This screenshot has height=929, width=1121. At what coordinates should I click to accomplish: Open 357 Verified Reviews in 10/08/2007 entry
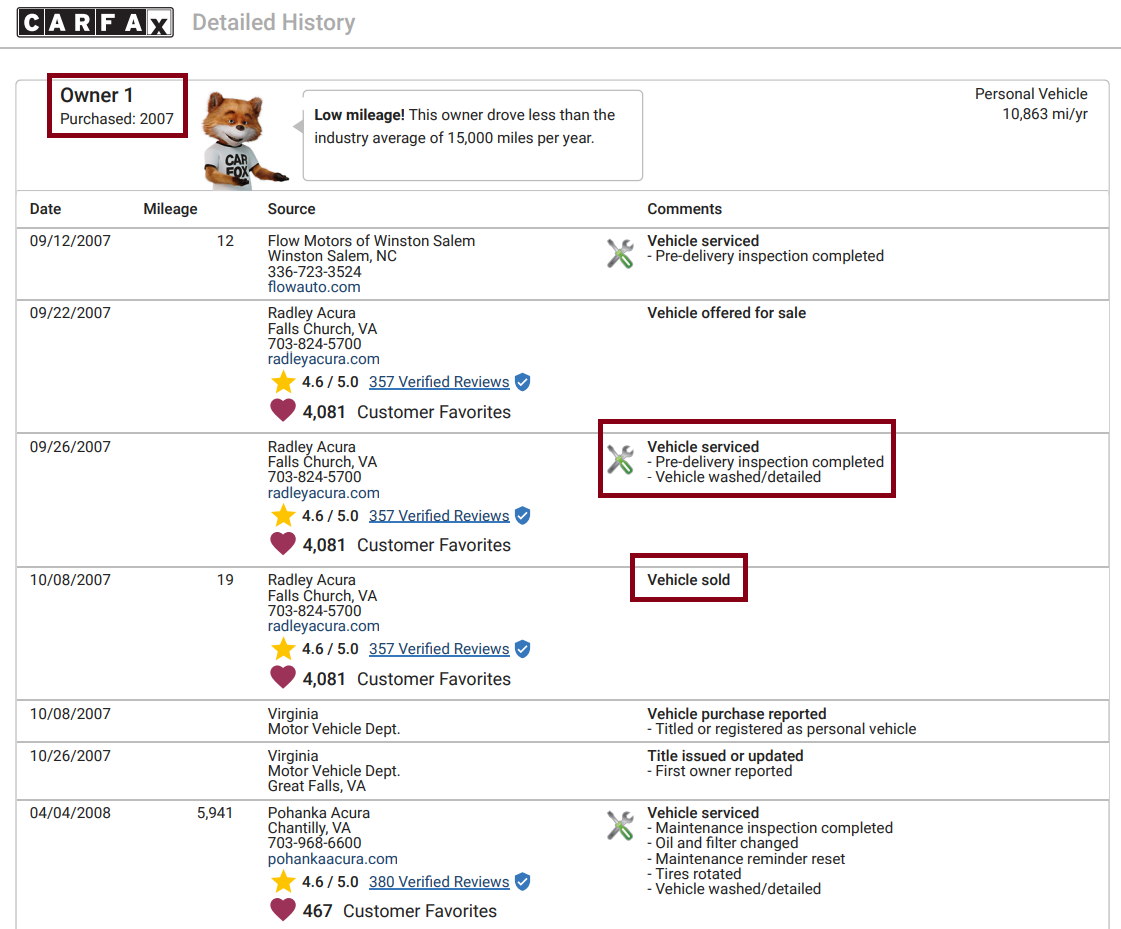pyautogui.click(x=439, y=649)
